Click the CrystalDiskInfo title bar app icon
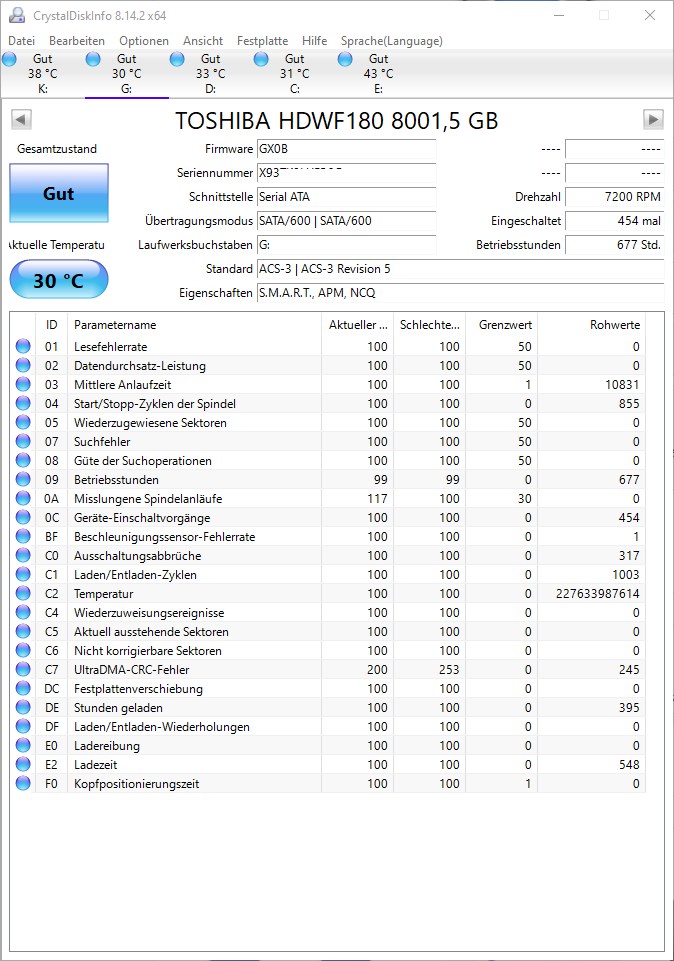Screen dimensions: 674x961 [x=17, y=15]
